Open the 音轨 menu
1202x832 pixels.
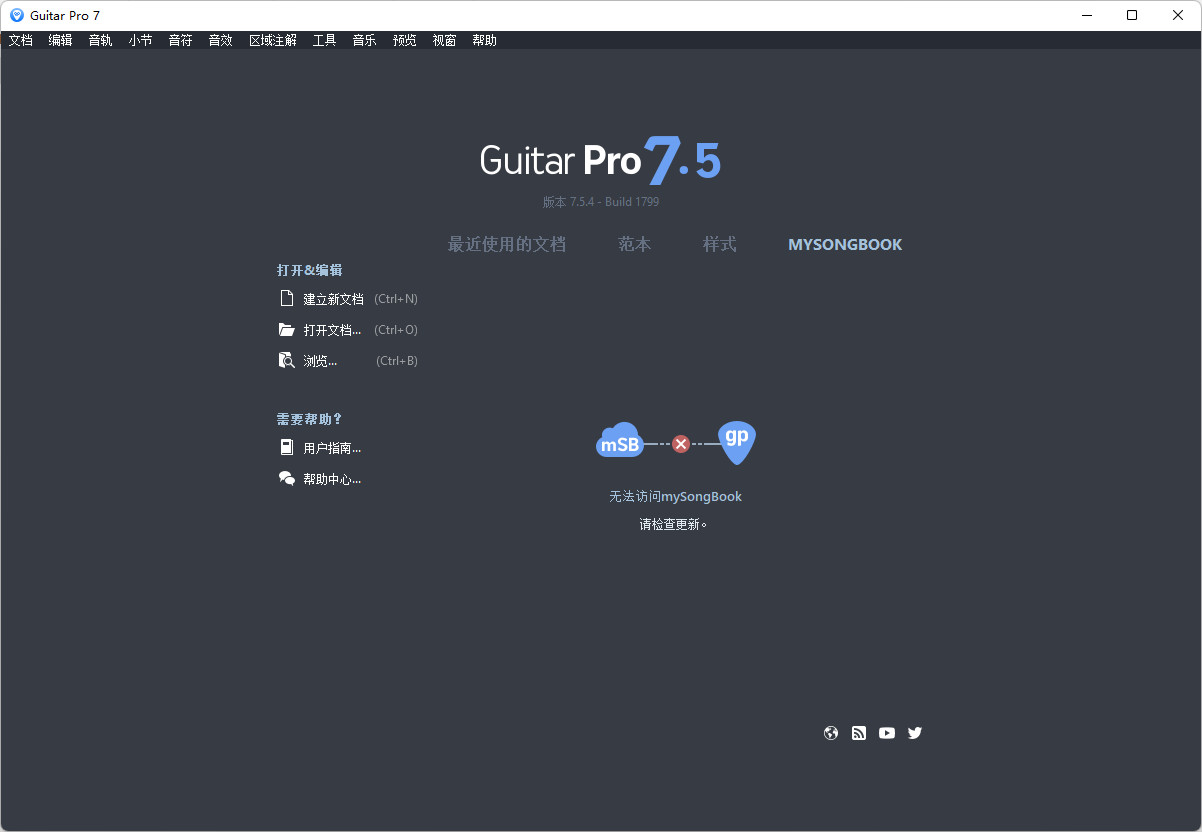(101, 41)
